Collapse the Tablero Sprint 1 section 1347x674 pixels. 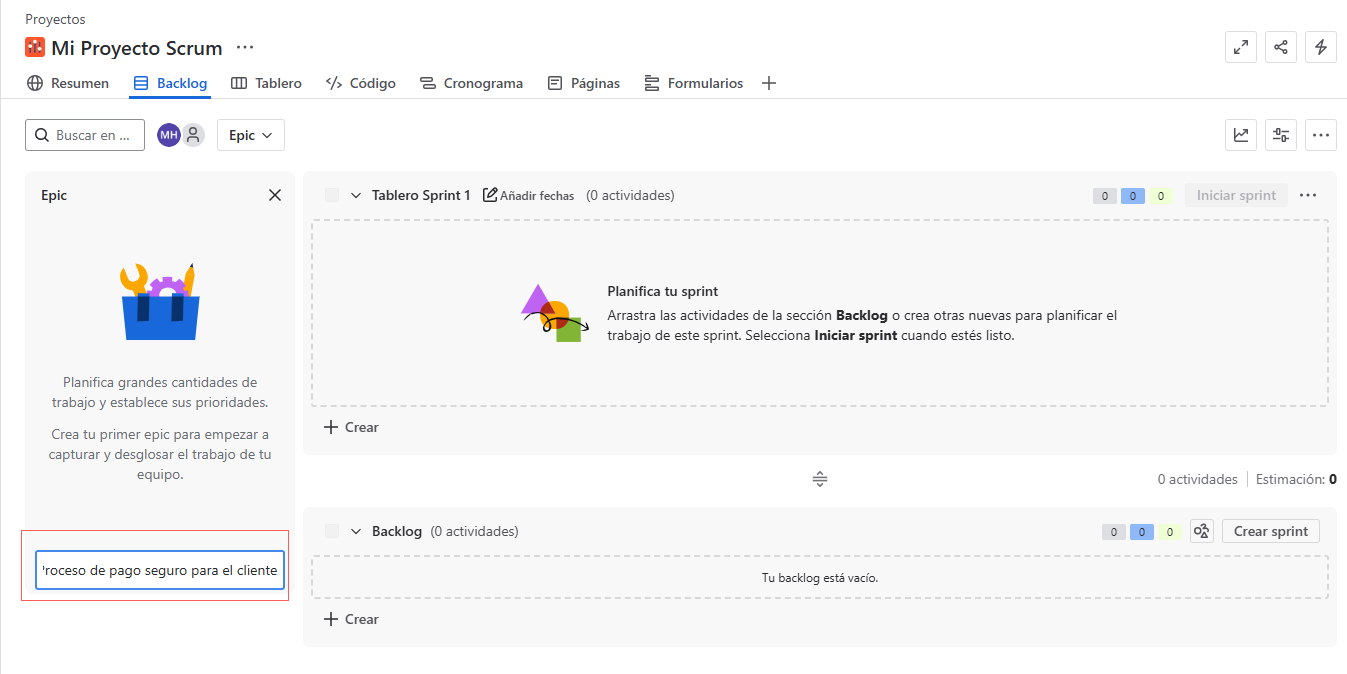click(356, 195)
